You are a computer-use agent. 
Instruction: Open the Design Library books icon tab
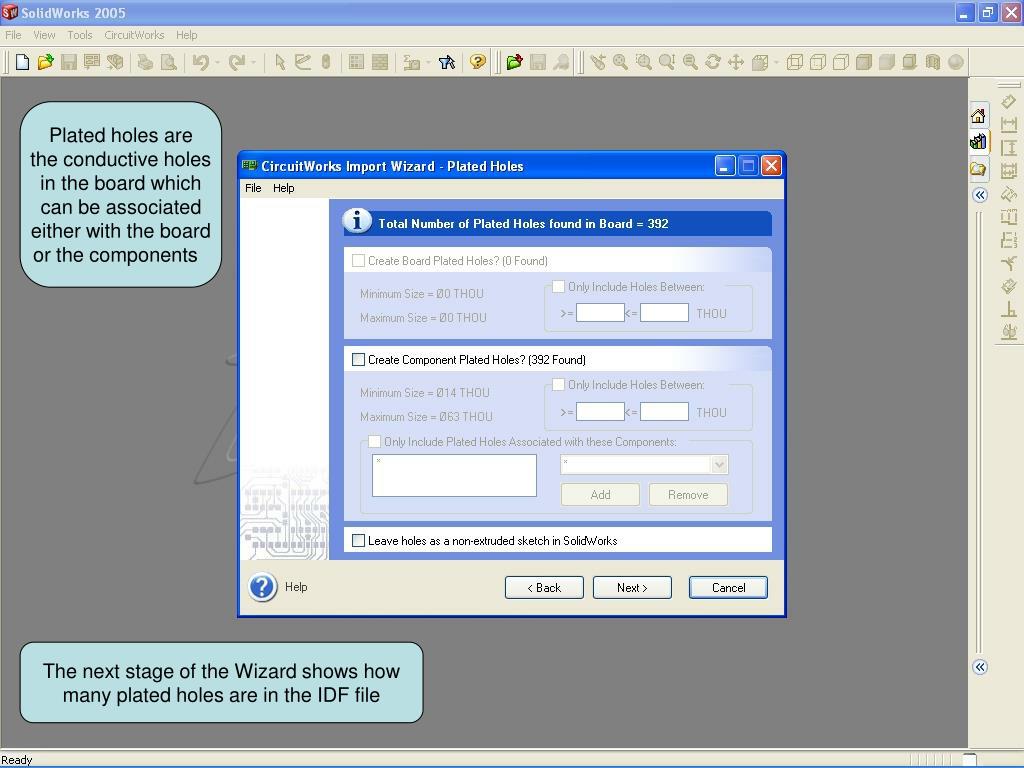[x=978, y=142]
